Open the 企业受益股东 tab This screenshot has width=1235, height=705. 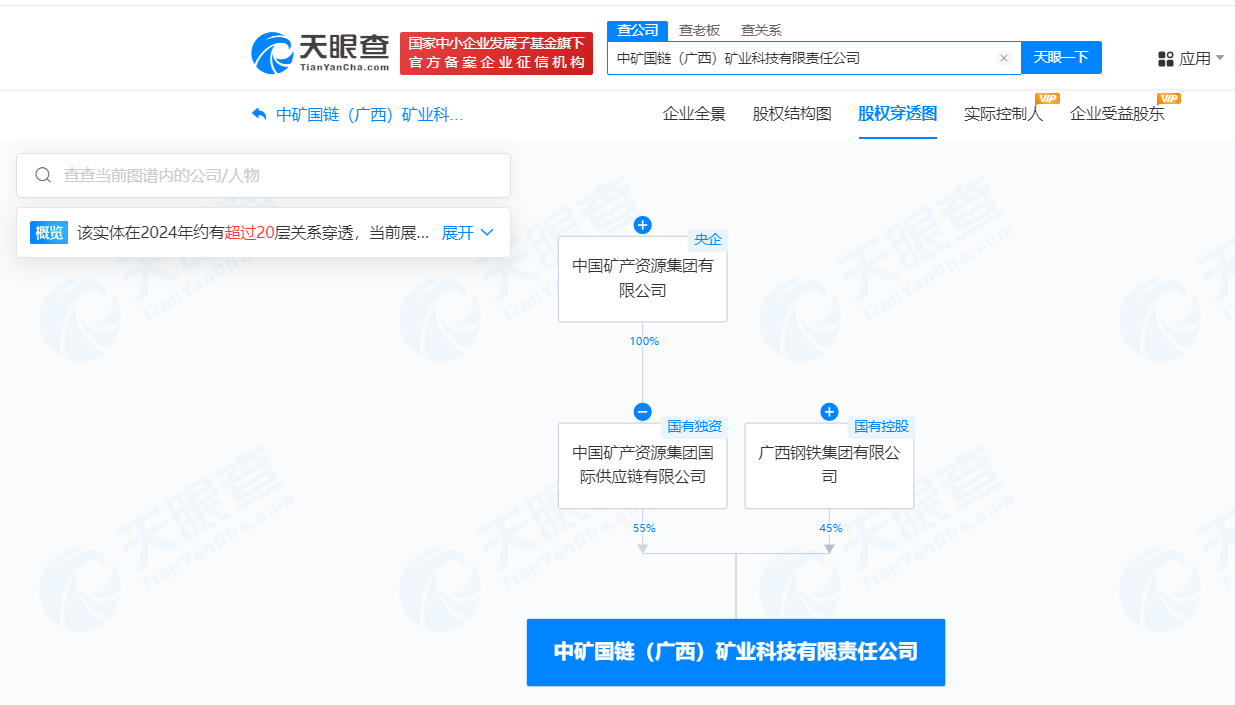tap(1117, 114)
